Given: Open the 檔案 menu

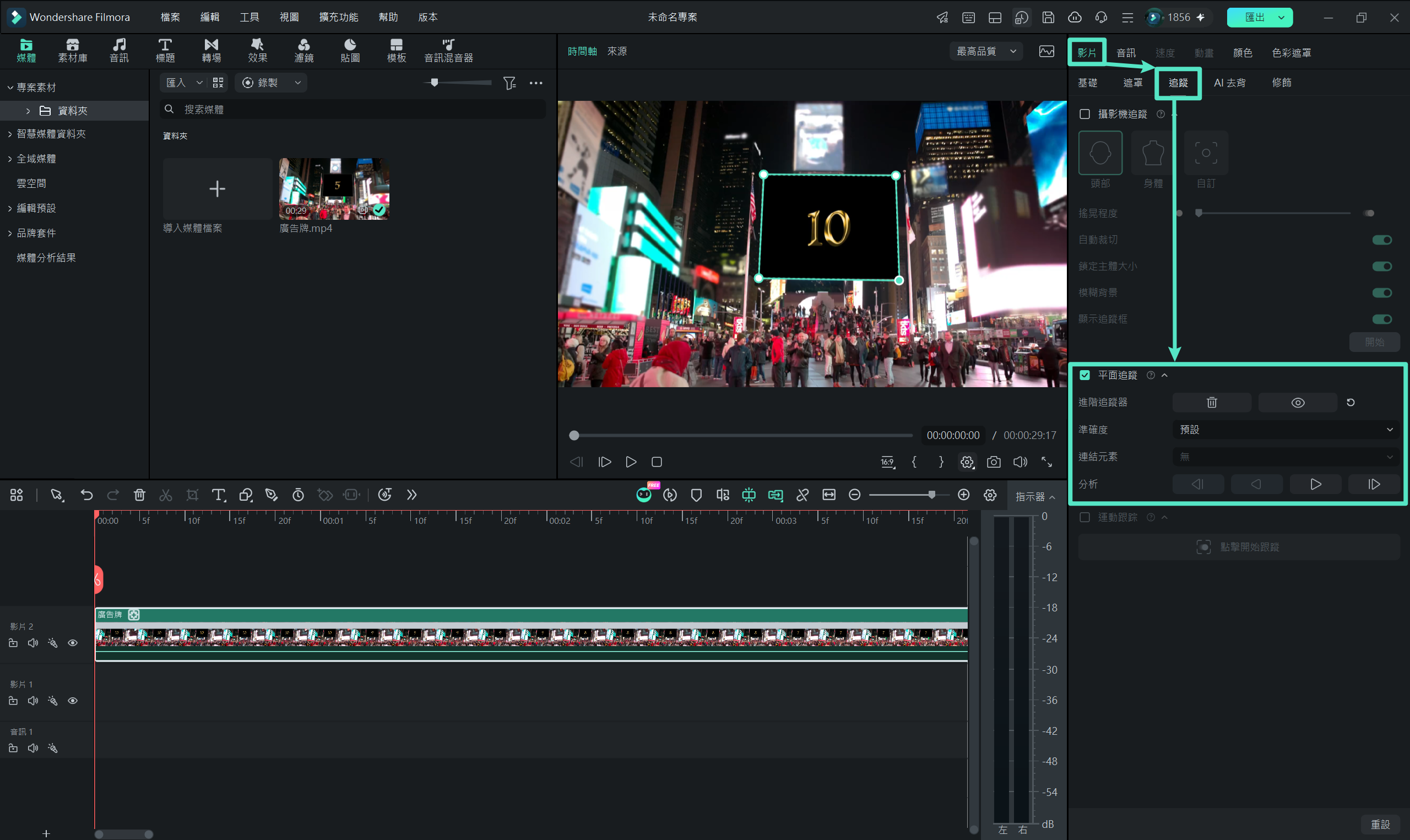Looking at the screenshot, I should tap(170, 17).
